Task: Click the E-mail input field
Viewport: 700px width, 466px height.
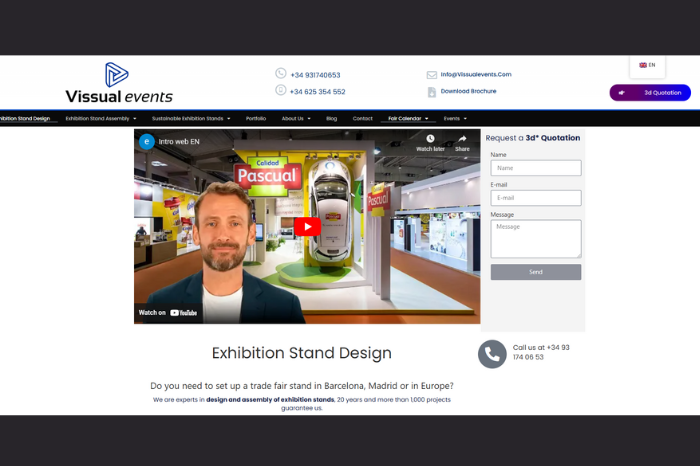Action: tap(536, 198)
